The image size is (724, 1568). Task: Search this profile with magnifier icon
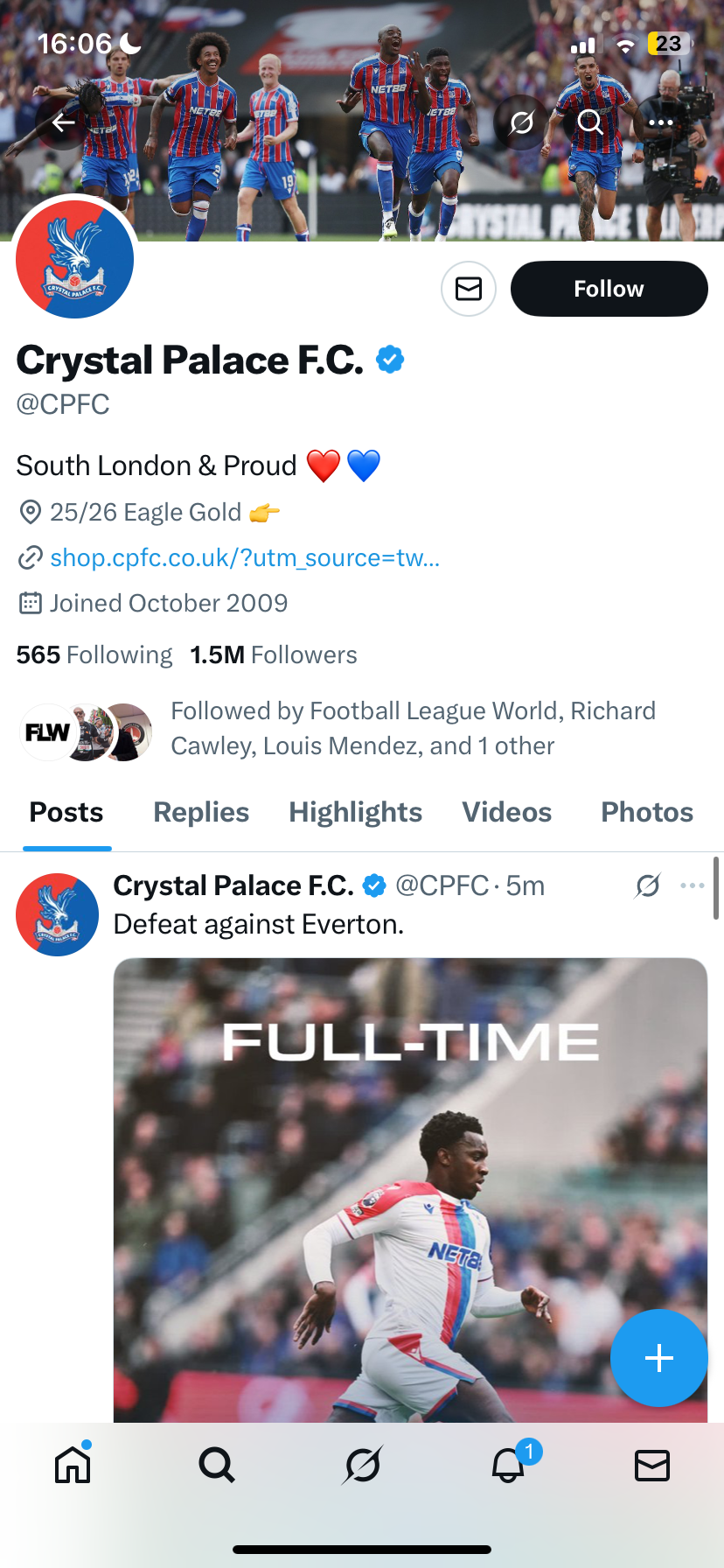[591, 122]
